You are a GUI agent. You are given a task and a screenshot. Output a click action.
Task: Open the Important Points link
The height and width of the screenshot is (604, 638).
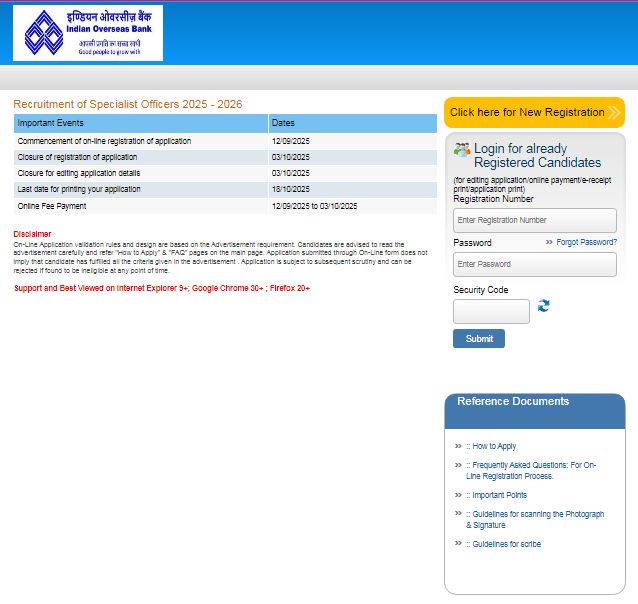coord(499,495)
